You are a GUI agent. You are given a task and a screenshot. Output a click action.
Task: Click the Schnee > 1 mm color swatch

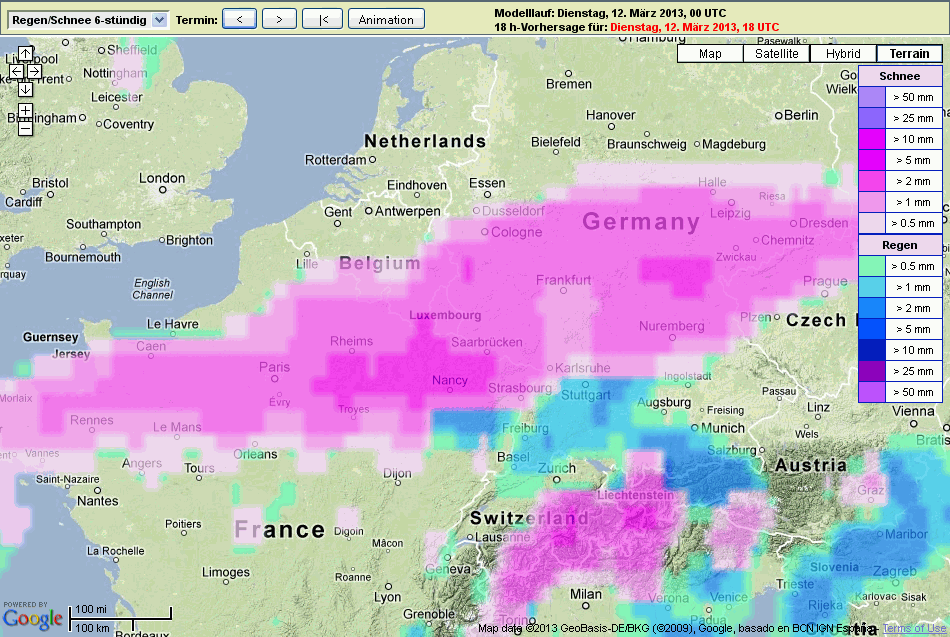(x=872, y=202)
